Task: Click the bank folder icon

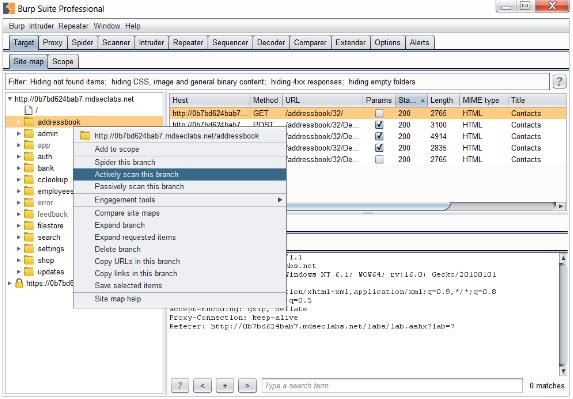Action: [29, 168]
